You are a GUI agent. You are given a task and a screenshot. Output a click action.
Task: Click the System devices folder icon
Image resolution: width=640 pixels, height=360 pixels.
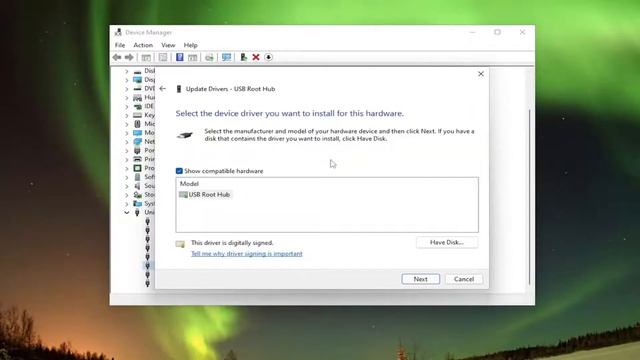138,203
